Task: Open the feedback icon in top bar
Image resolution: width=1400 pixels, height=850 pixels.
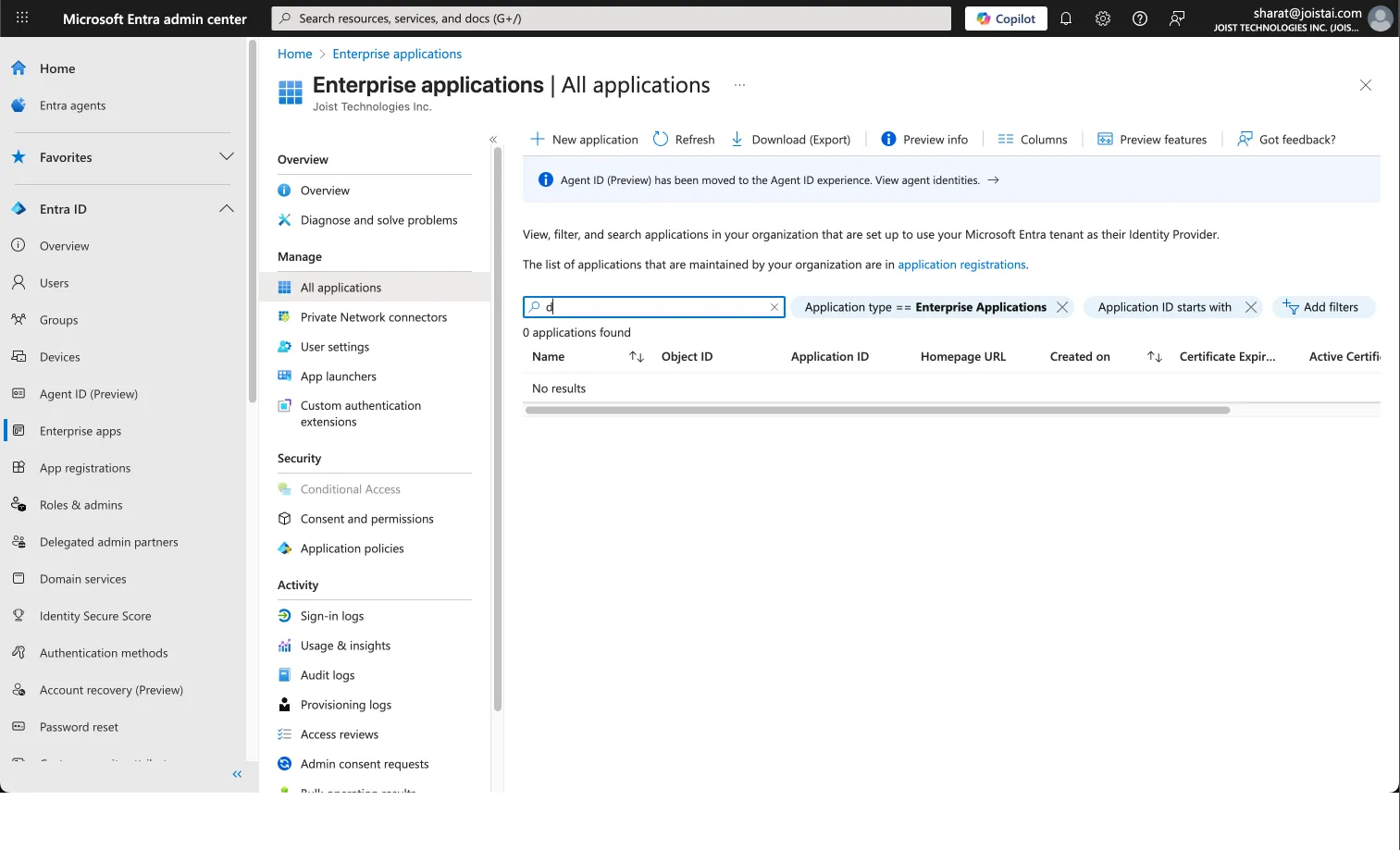Action: pos(1177,18)
